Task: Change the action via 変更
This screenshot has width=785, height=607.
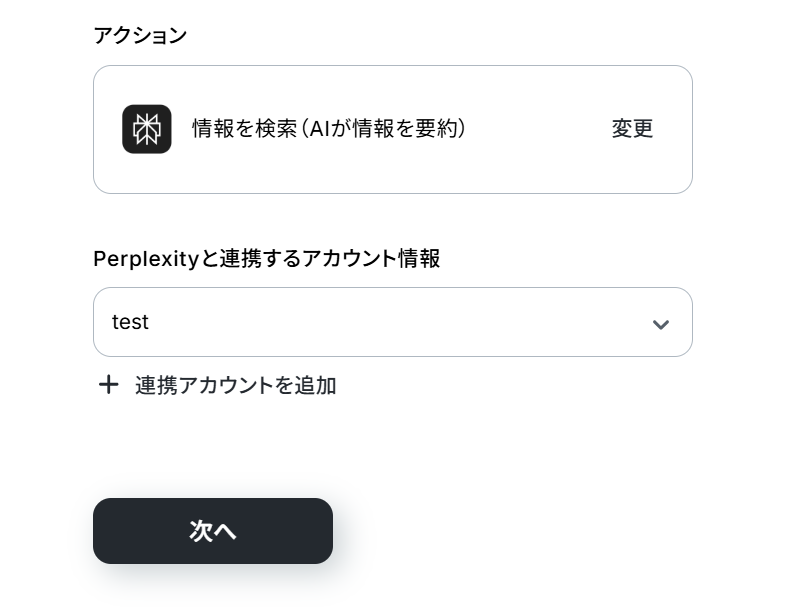Action: point(632,129)
